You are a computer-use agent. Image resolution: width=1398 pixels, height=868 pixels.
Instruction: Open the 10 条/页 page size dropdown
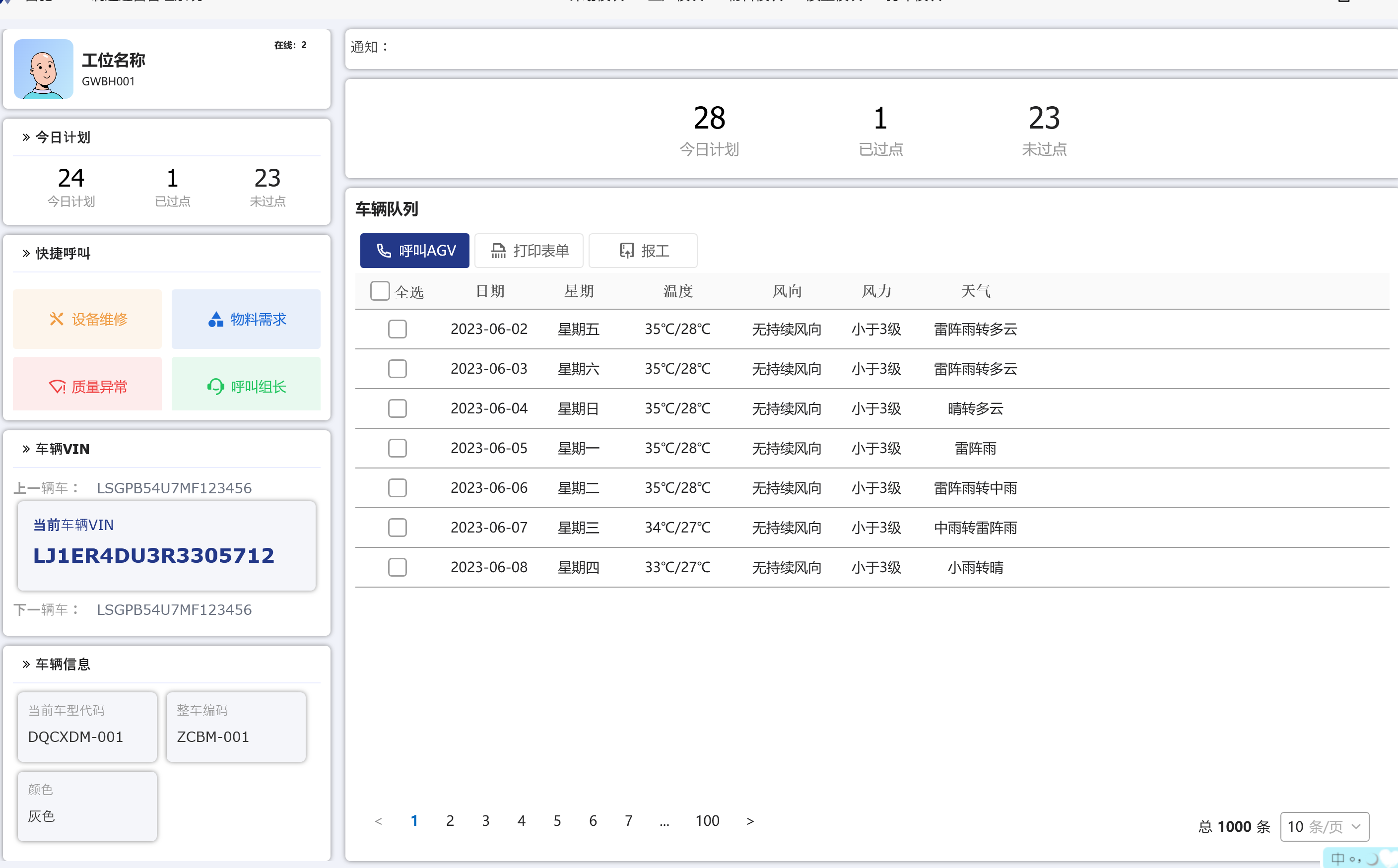1325,827
